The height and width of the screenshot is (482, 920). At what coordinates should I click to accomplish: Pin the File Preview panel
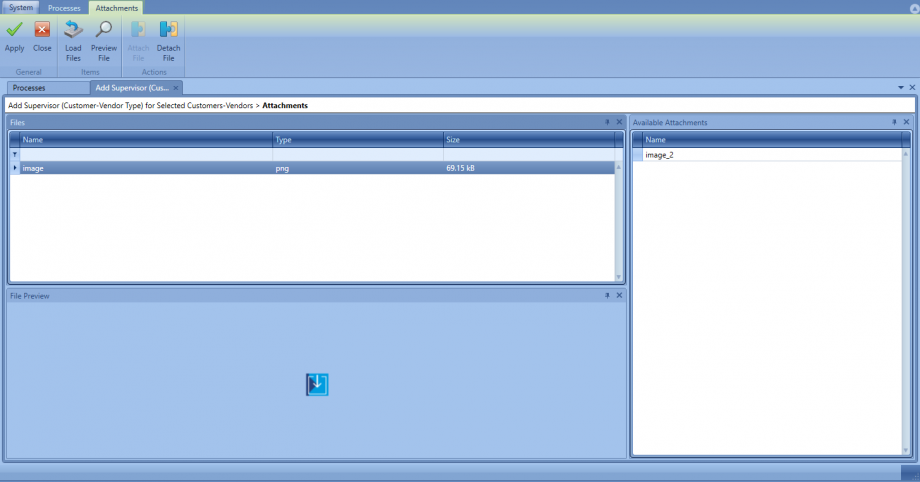click(607, 295)
